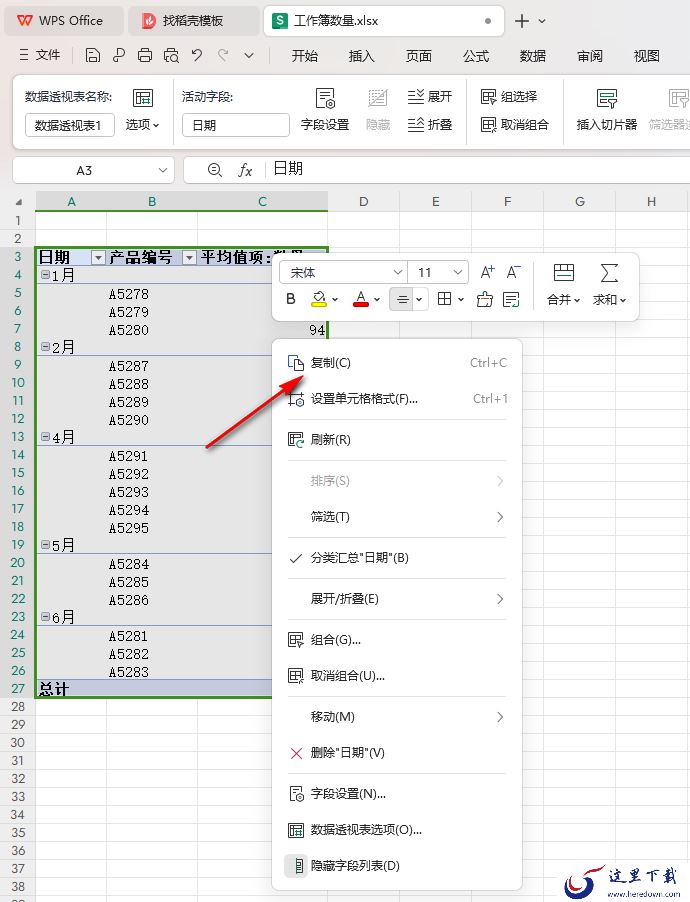Click the redo arrow icon

223,55
